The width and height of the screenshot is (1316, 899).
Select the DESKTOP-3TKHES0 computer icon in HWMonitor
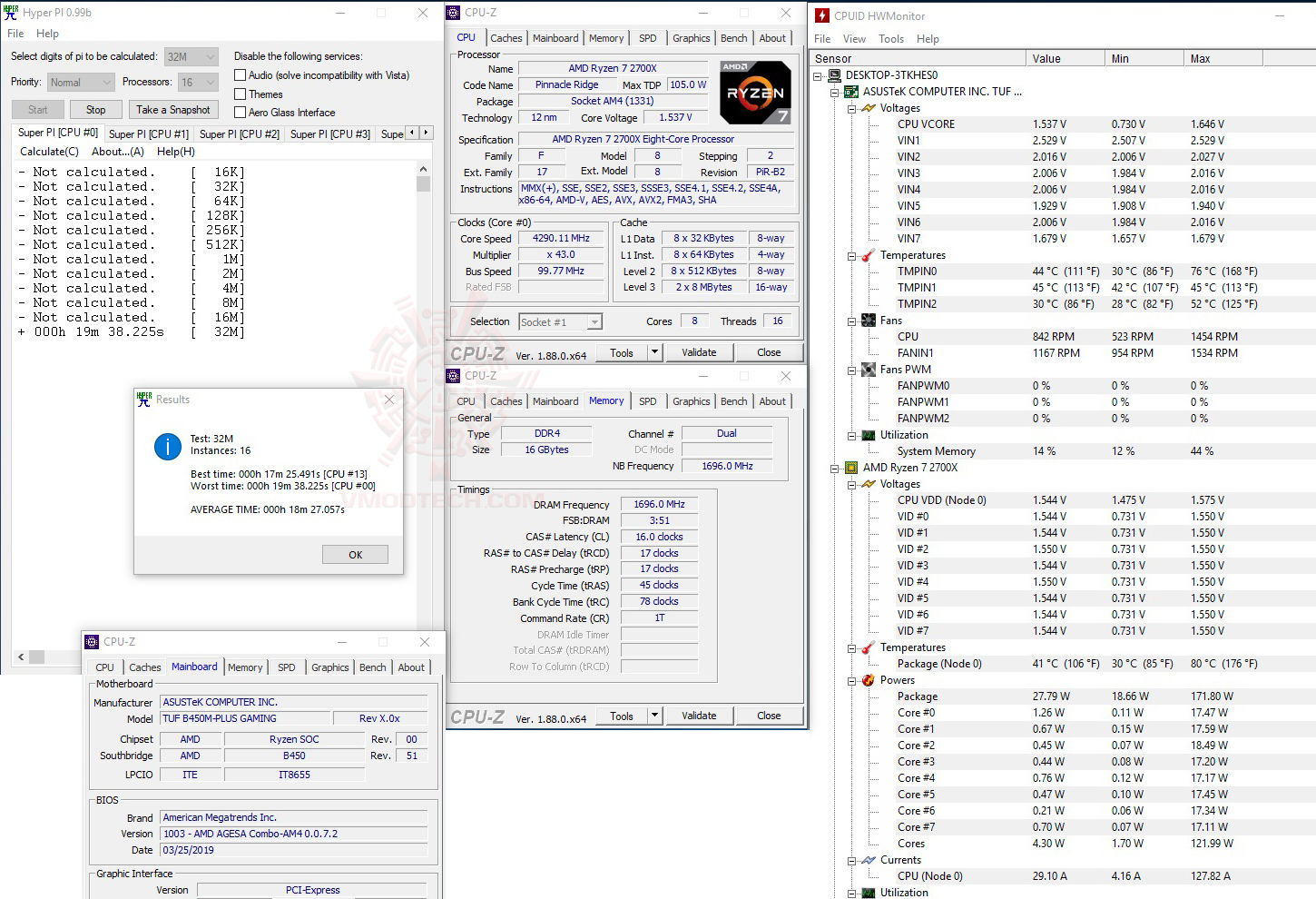[835, 75]
